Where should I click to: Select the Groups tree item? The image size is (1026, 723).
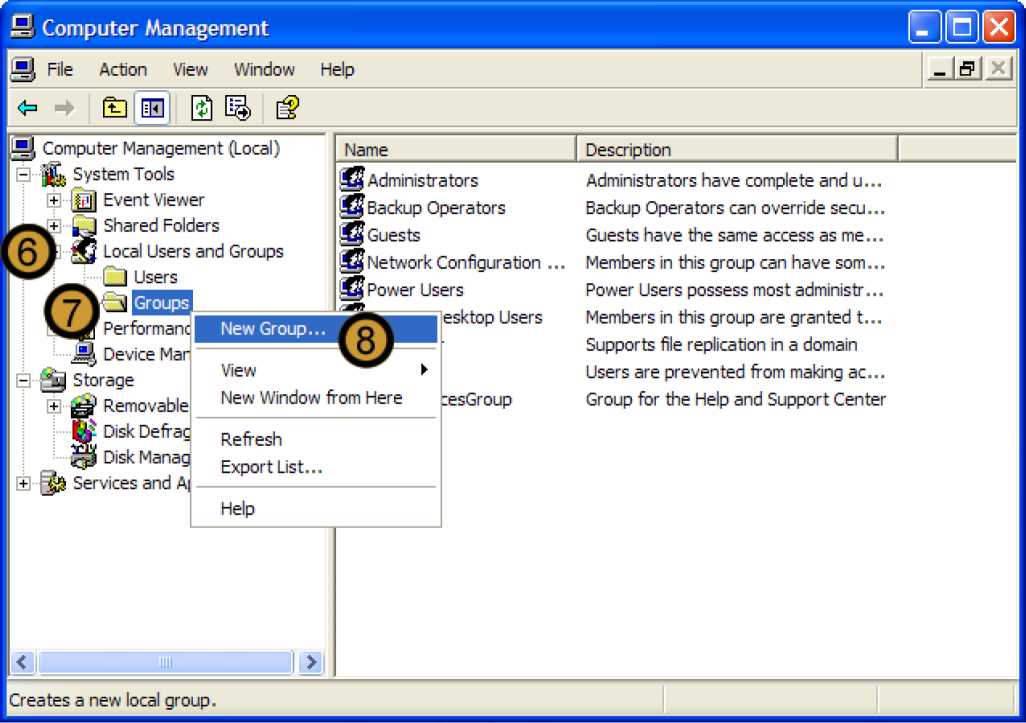(x=162, y=302)
